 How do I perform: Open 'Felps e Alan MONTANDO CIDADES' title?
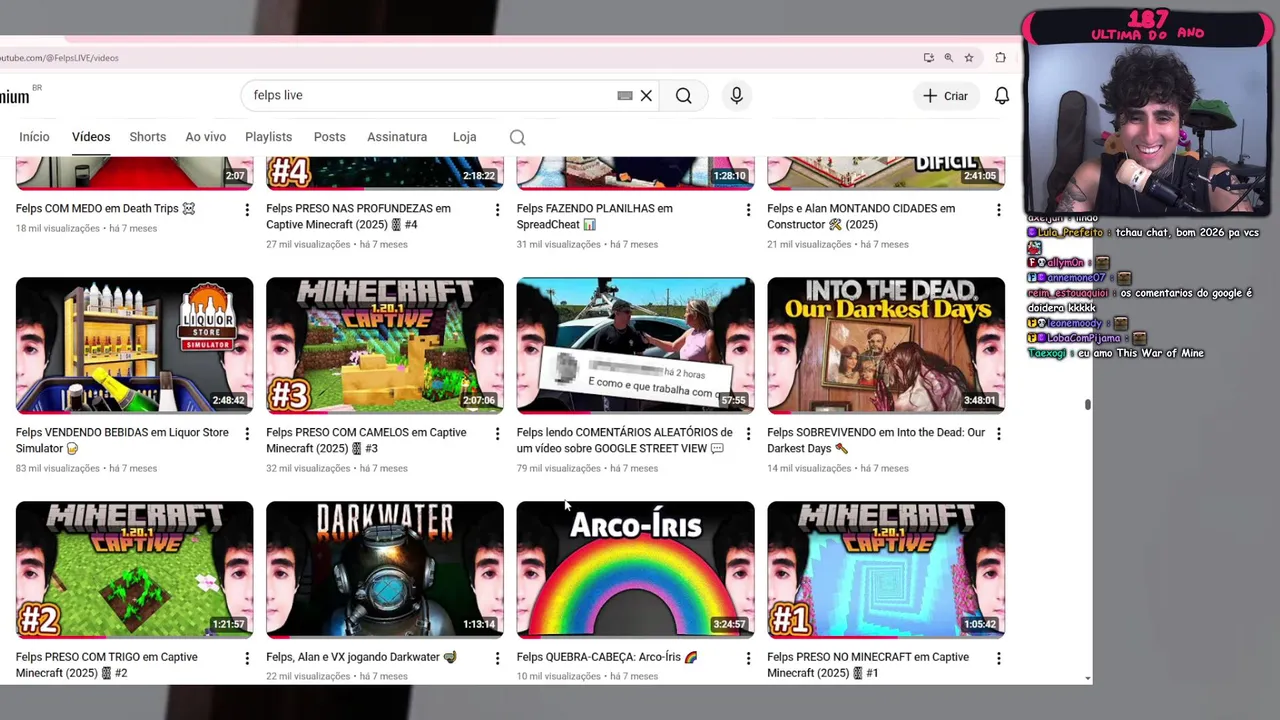point(861,217)
